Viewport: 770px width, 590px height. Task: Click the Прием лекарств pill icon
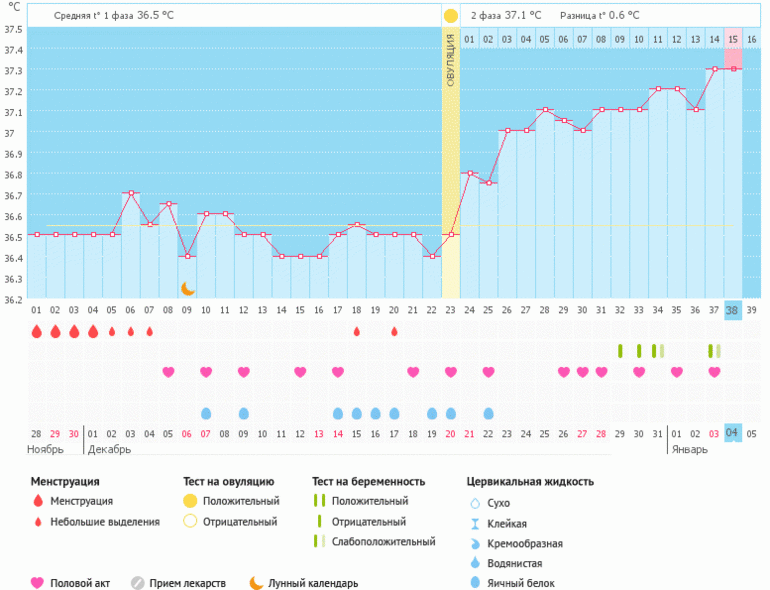click(138, 582)
